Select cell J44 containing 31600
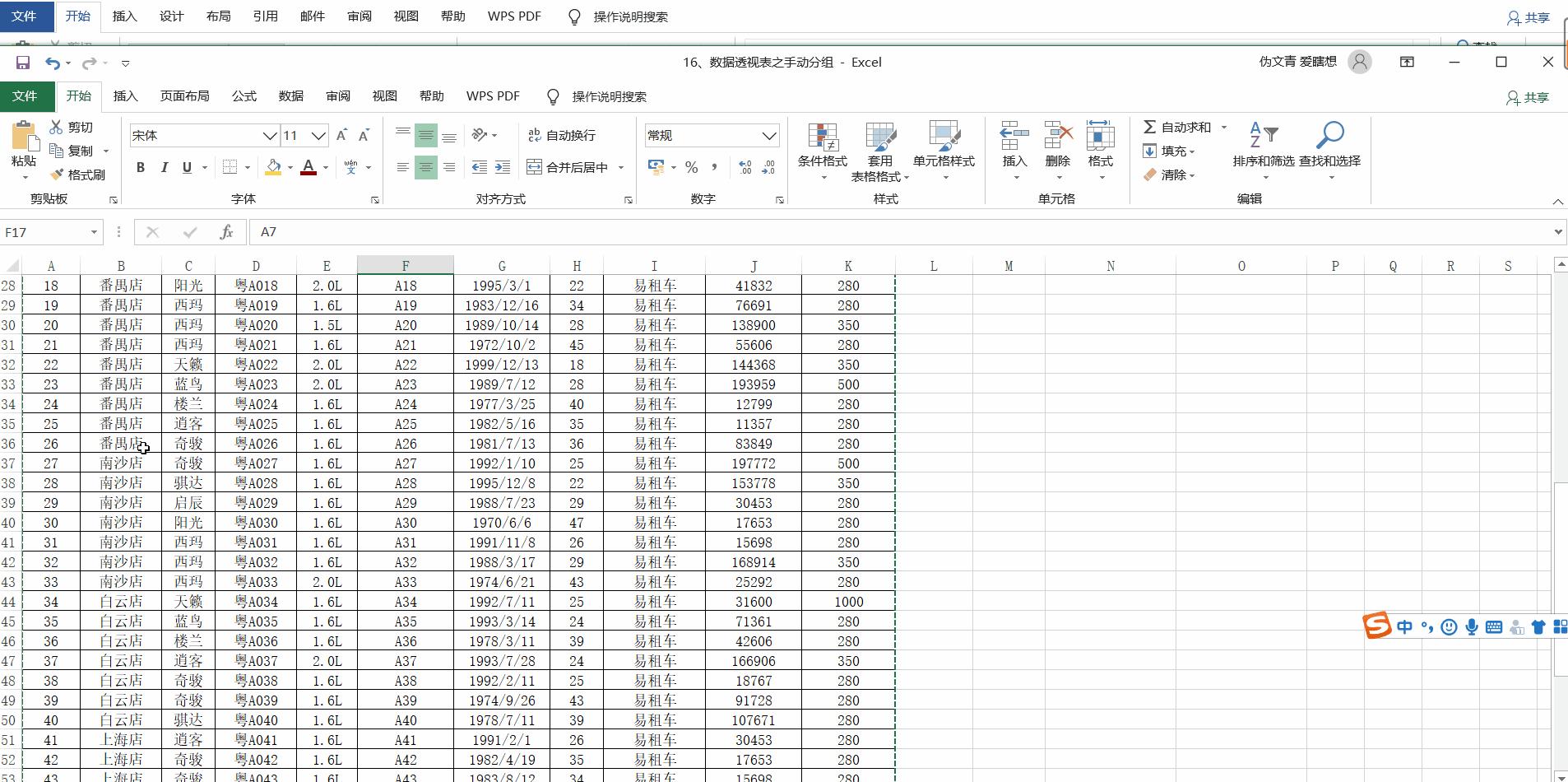 (x=753, y=602)
